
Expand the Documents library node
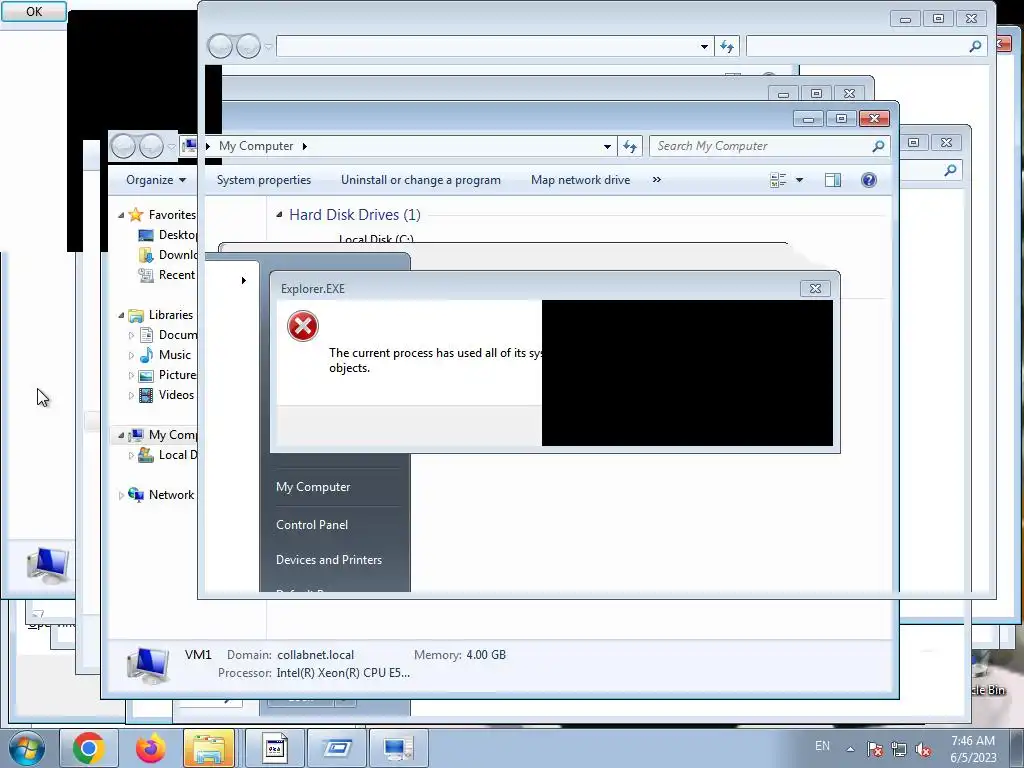click(131, 336)
